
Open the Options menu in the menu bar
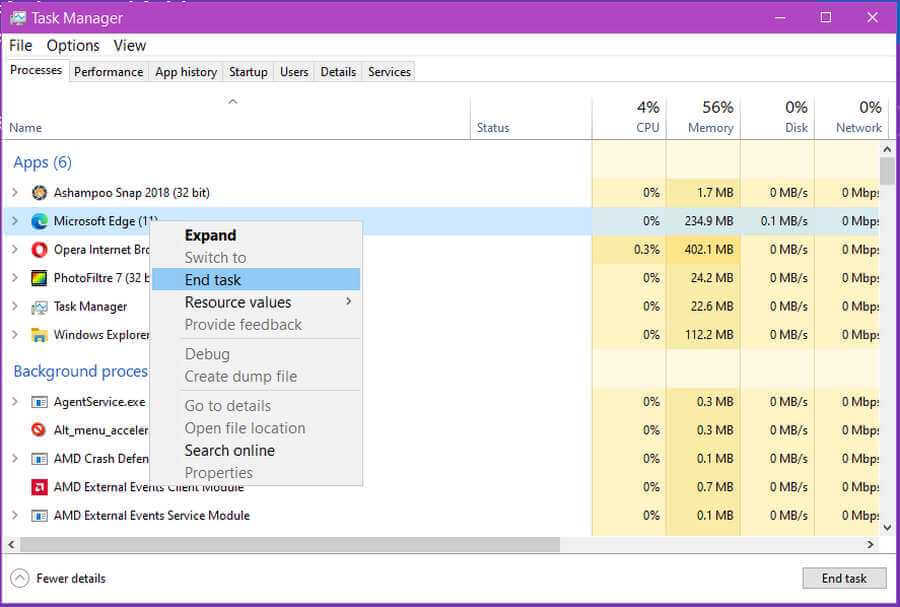73,46
